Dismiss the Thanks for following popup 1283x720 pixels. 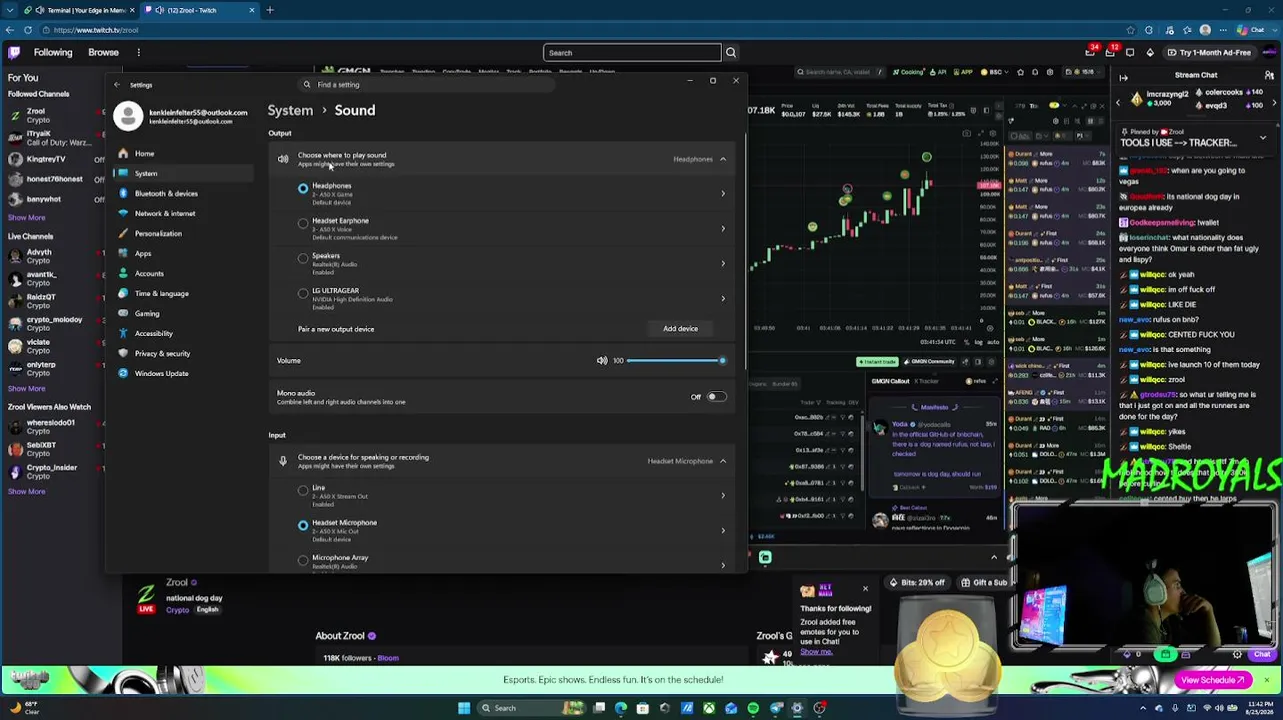pos(865,589)
